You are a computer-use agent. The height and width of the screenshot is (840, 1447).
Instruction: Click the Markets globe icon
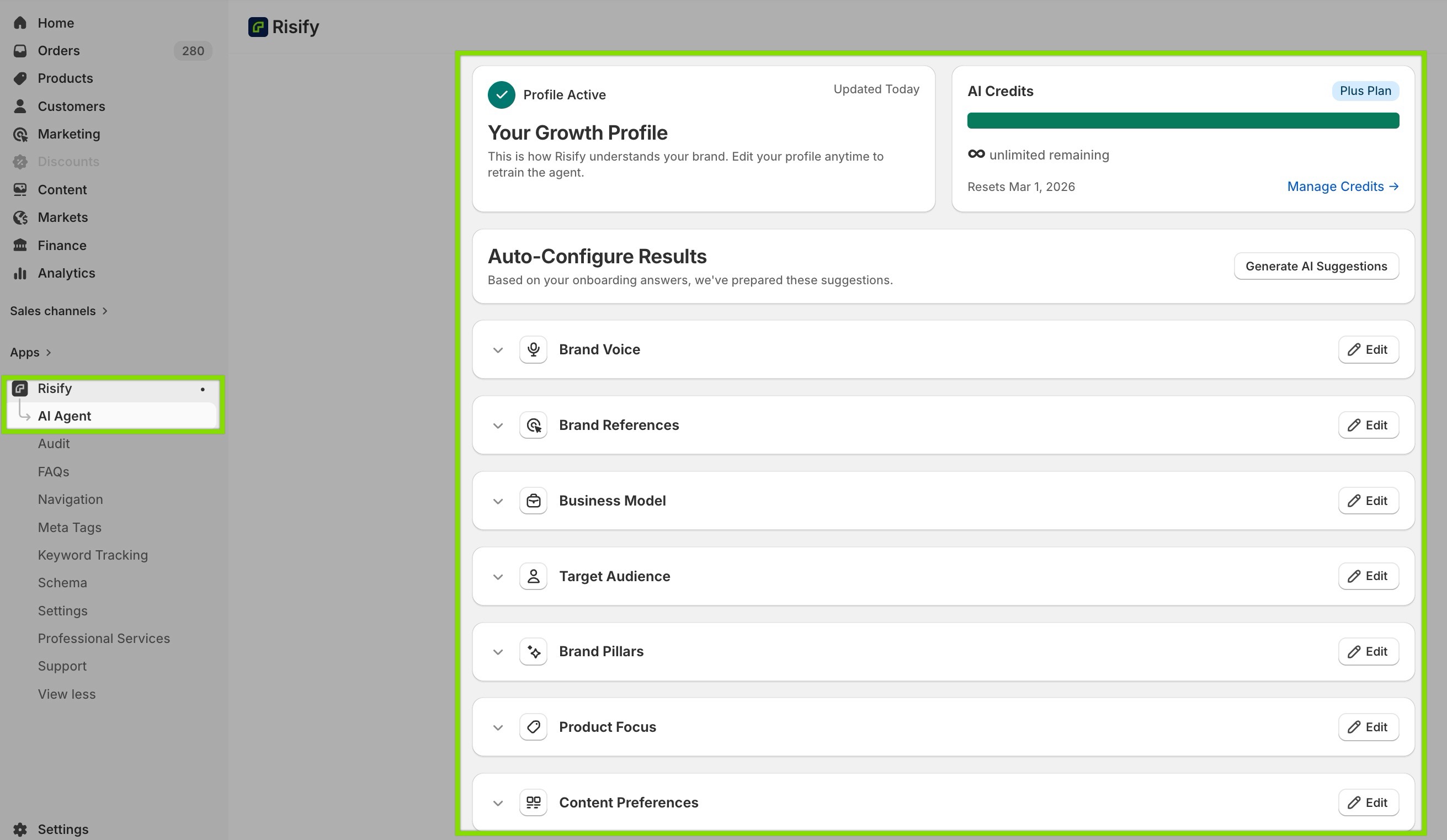(x=20, y=217)
